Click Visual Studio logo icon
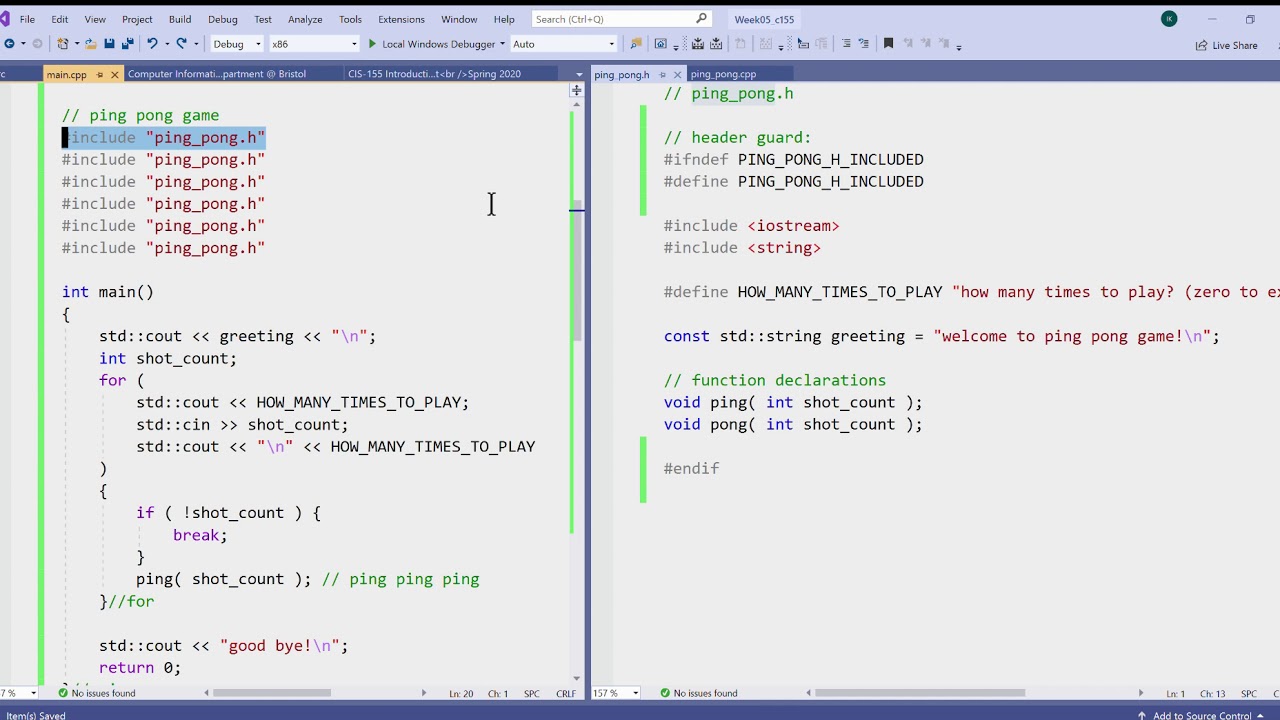Image resolution: width=1280 pixels, height=720 pixels. [4, 18]
